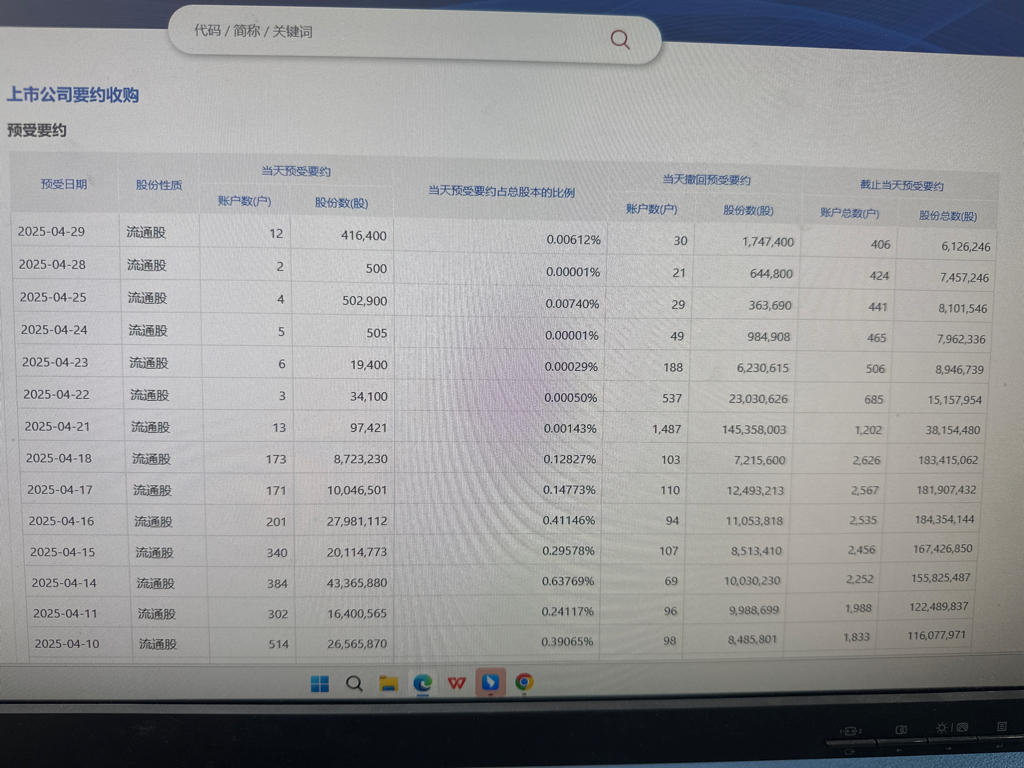Select date cell 2025-04-25
Viewport: 1024px width, 768px height.
(x=53, y=296)
